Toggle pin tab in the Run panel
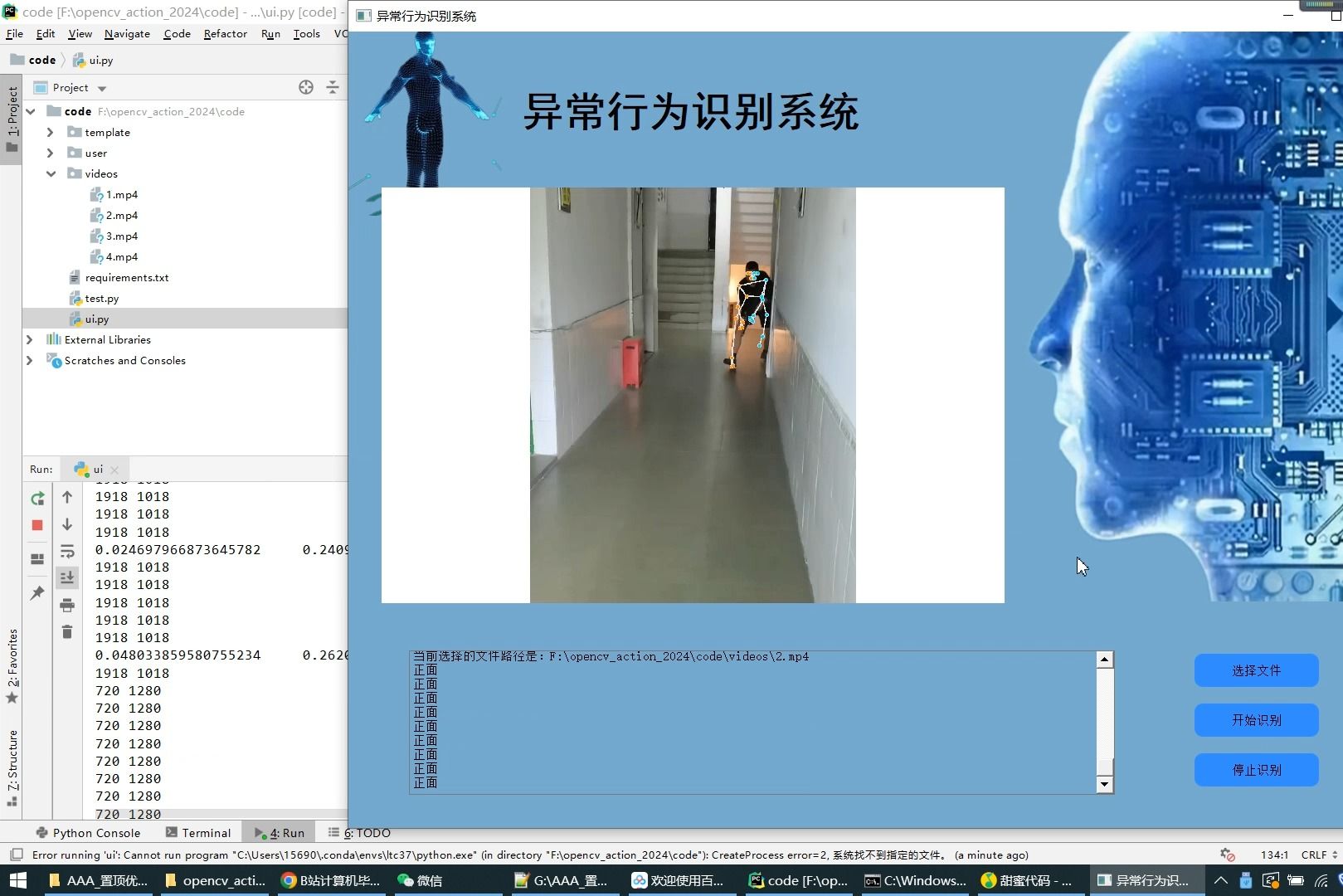The image size is (1343, 896). pyautogui.click(x=37, y=593)
